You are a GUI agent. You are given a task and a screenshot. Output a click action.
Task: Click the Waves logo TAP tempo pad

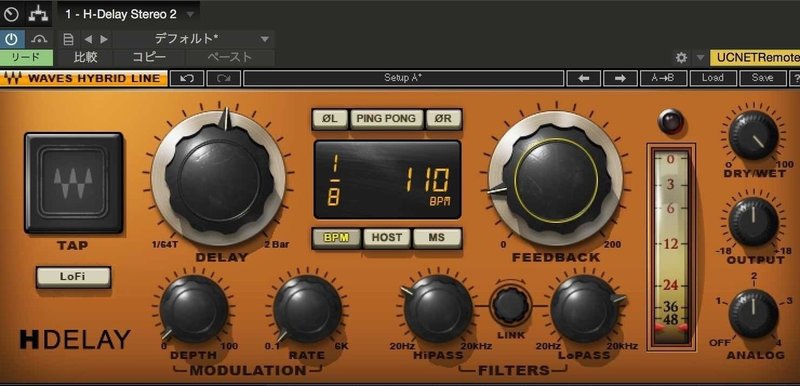[74, 183]
